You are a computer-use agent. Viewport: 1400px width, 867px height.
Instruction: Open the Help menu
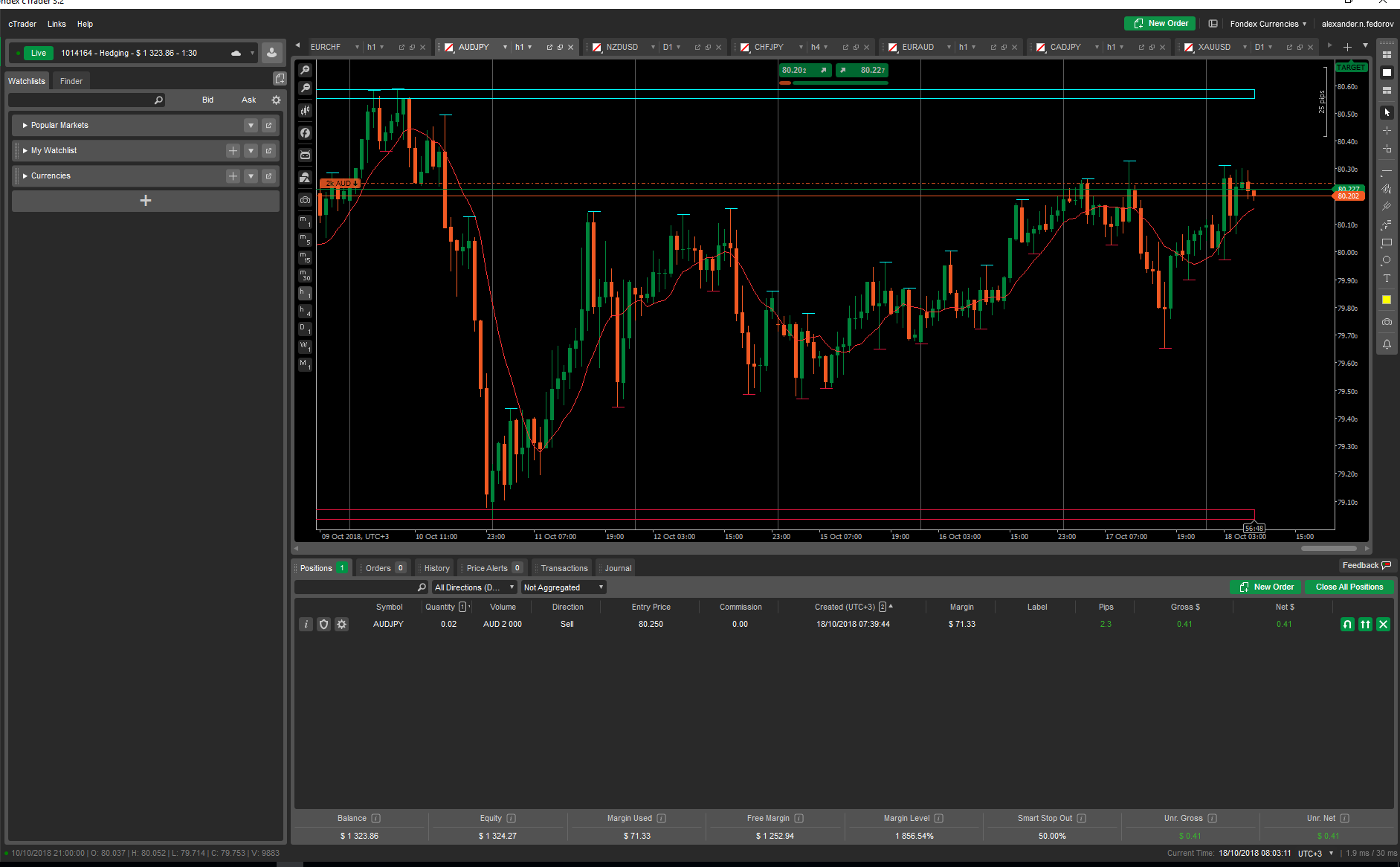85,24
